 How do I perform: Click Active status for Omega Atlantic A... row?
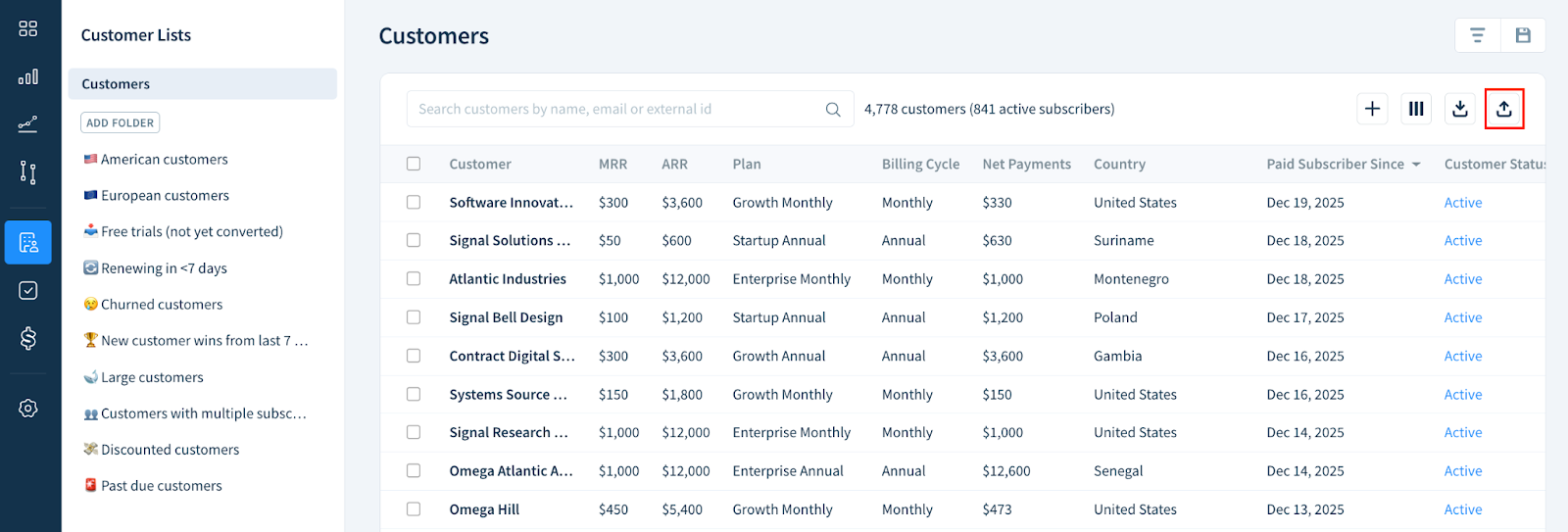pyautogui.click(x=1462, y=470)
